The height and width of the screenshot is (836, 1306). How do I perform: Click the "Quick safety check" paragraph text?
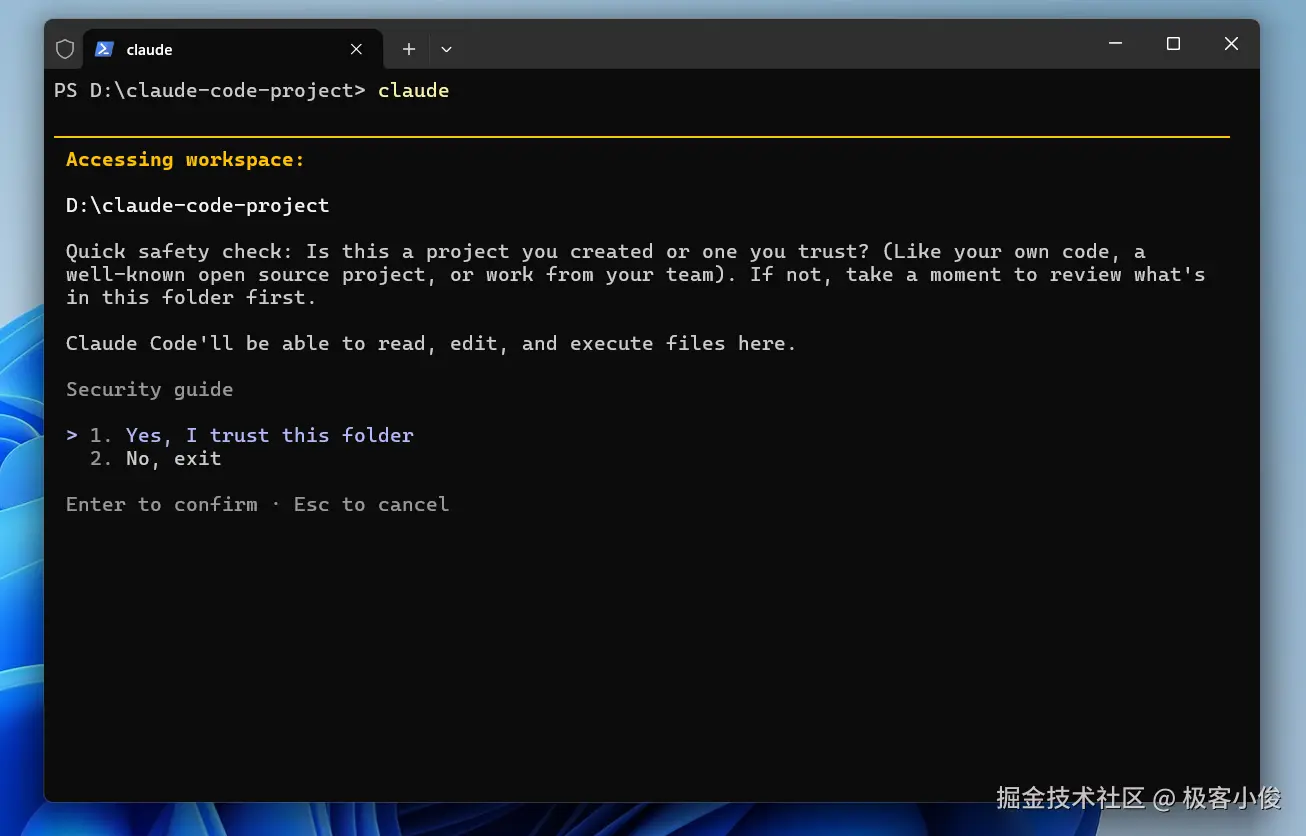tap(636, 274)
